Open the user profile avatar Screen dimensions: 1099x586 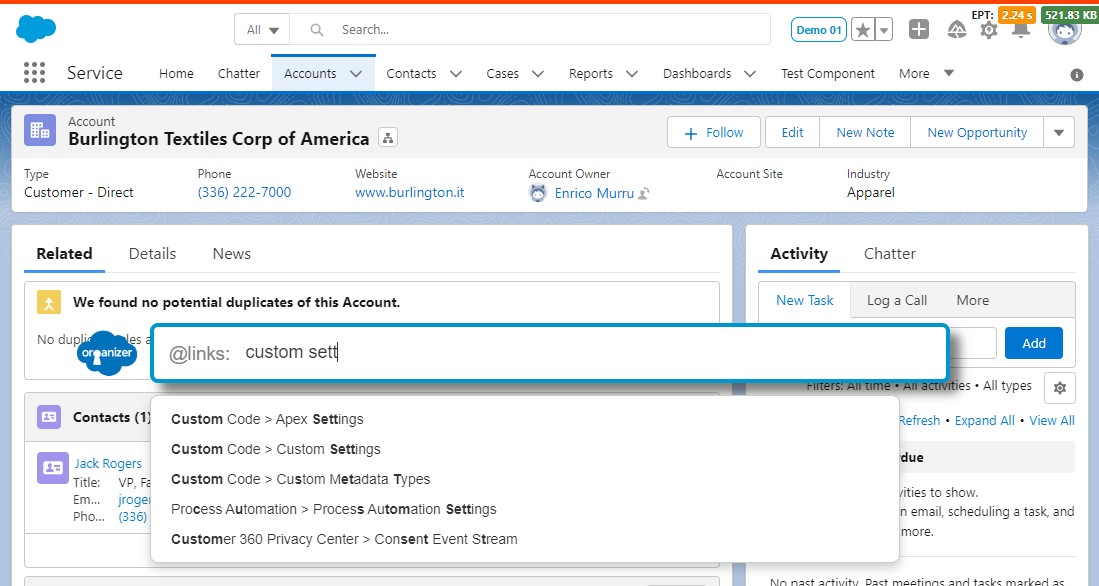(x=1065, y=32)
